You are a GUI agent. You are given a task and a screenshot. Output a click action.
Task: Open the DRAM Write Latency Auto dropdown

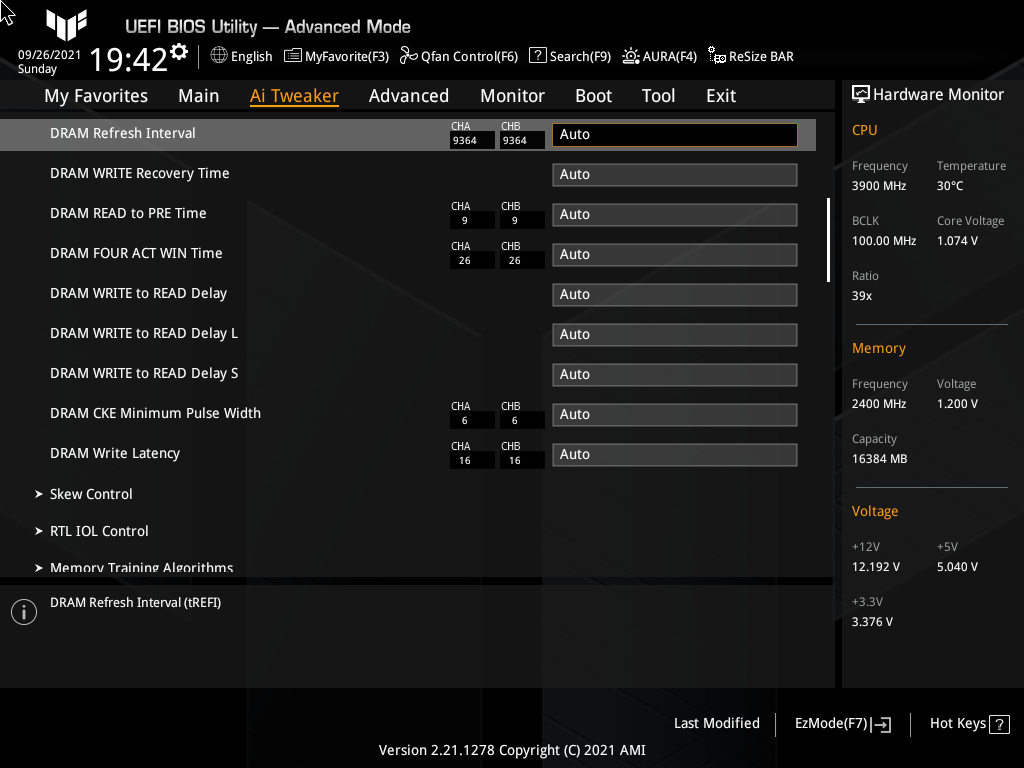[674, 454]
